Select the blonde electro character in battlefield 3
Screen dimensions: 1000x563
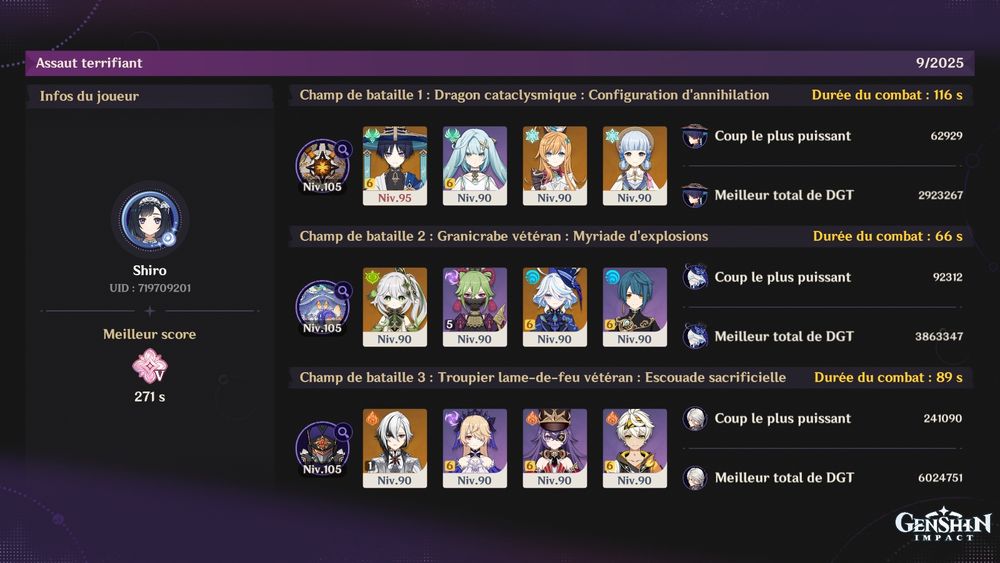coord(474,448)
